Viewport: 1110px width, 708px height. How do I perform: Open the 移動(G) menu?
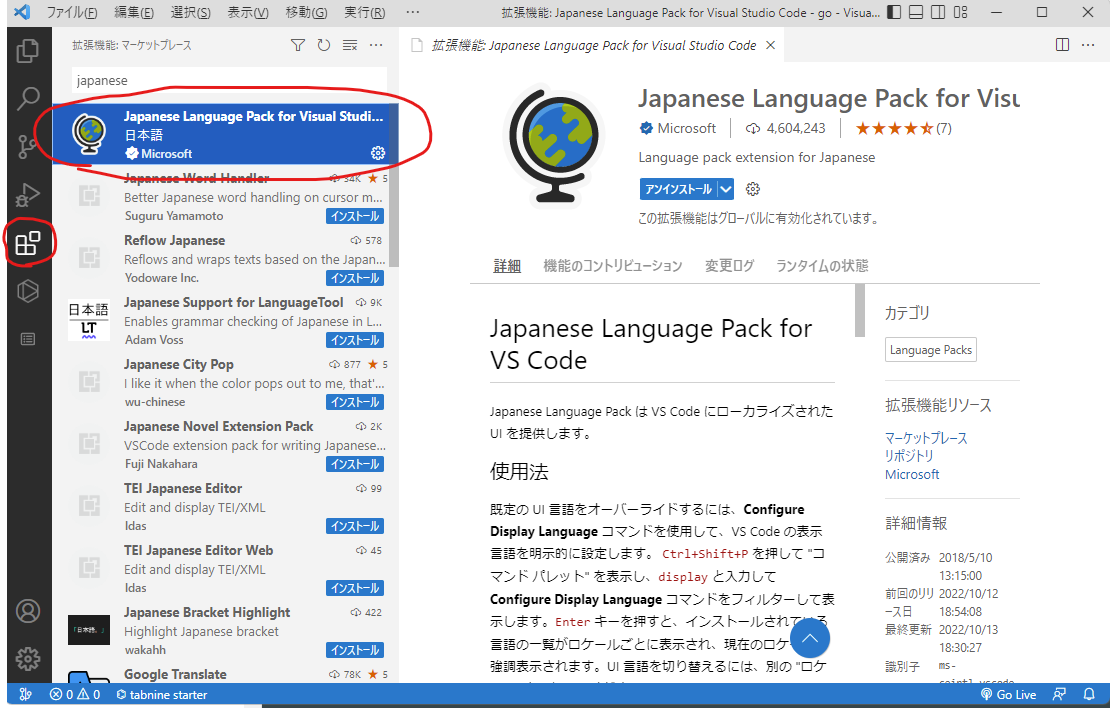click(306, 12)
